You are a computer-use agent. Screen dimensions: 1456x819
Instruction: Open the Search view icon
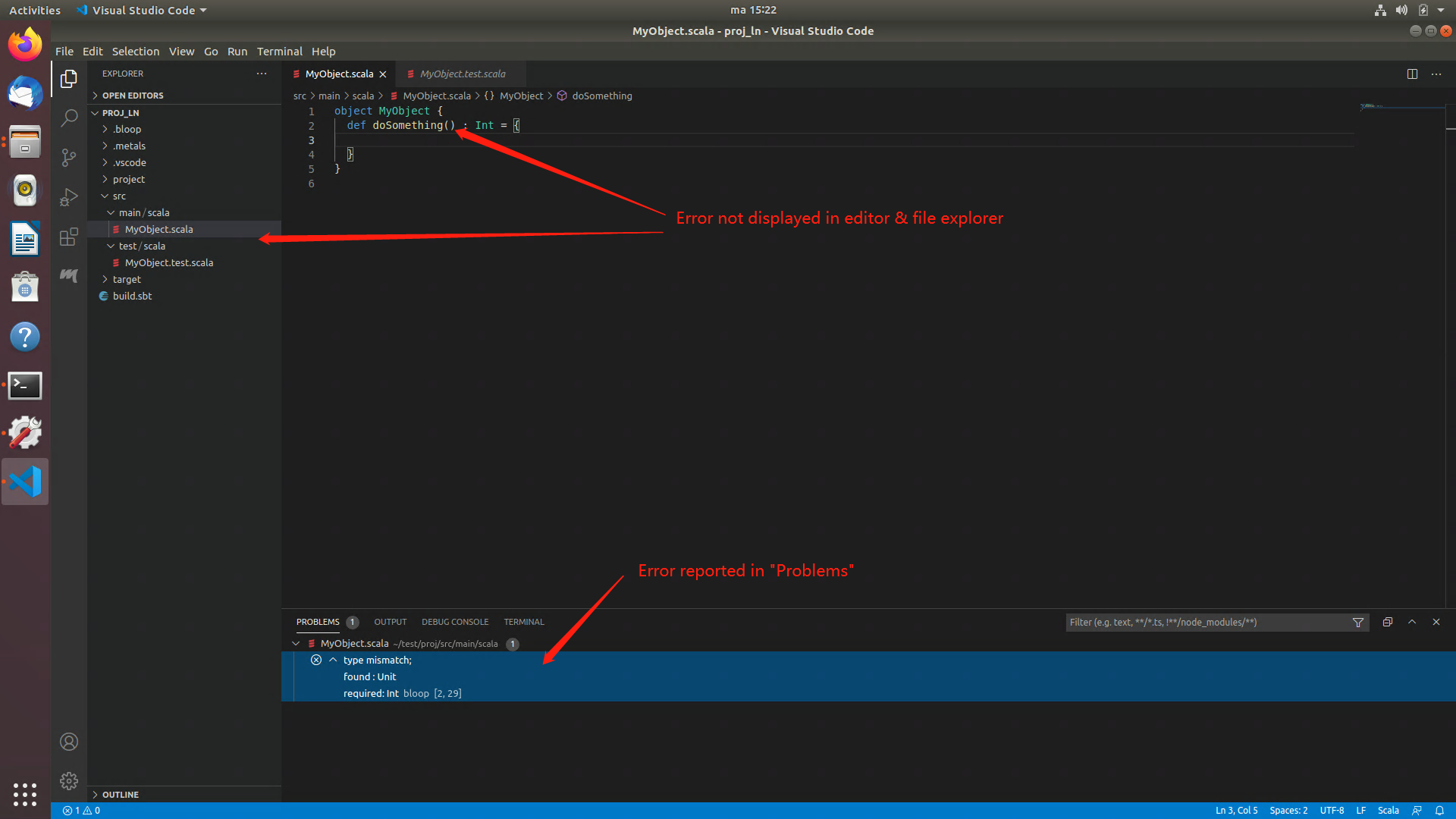69,118
